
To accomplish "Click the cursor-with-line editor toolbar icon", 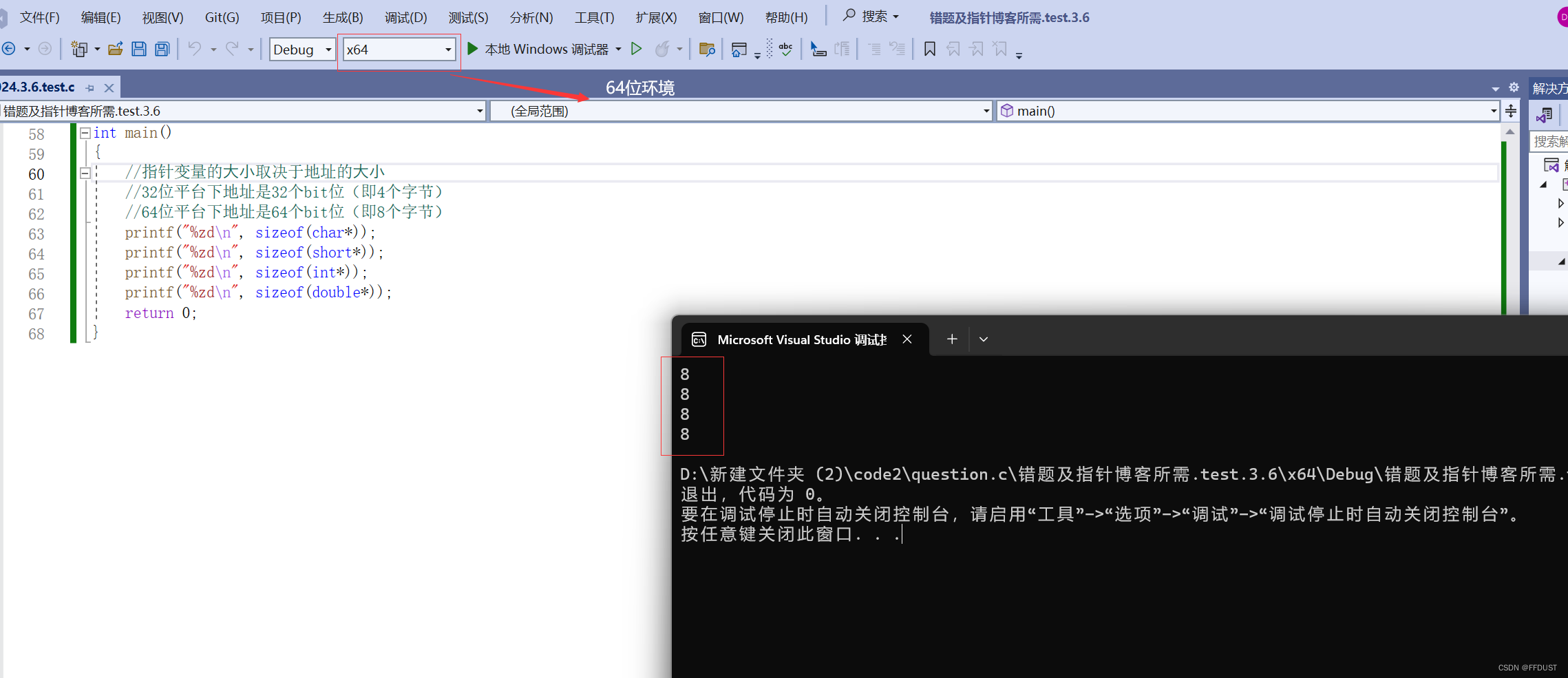I will [x=818, y=49].
